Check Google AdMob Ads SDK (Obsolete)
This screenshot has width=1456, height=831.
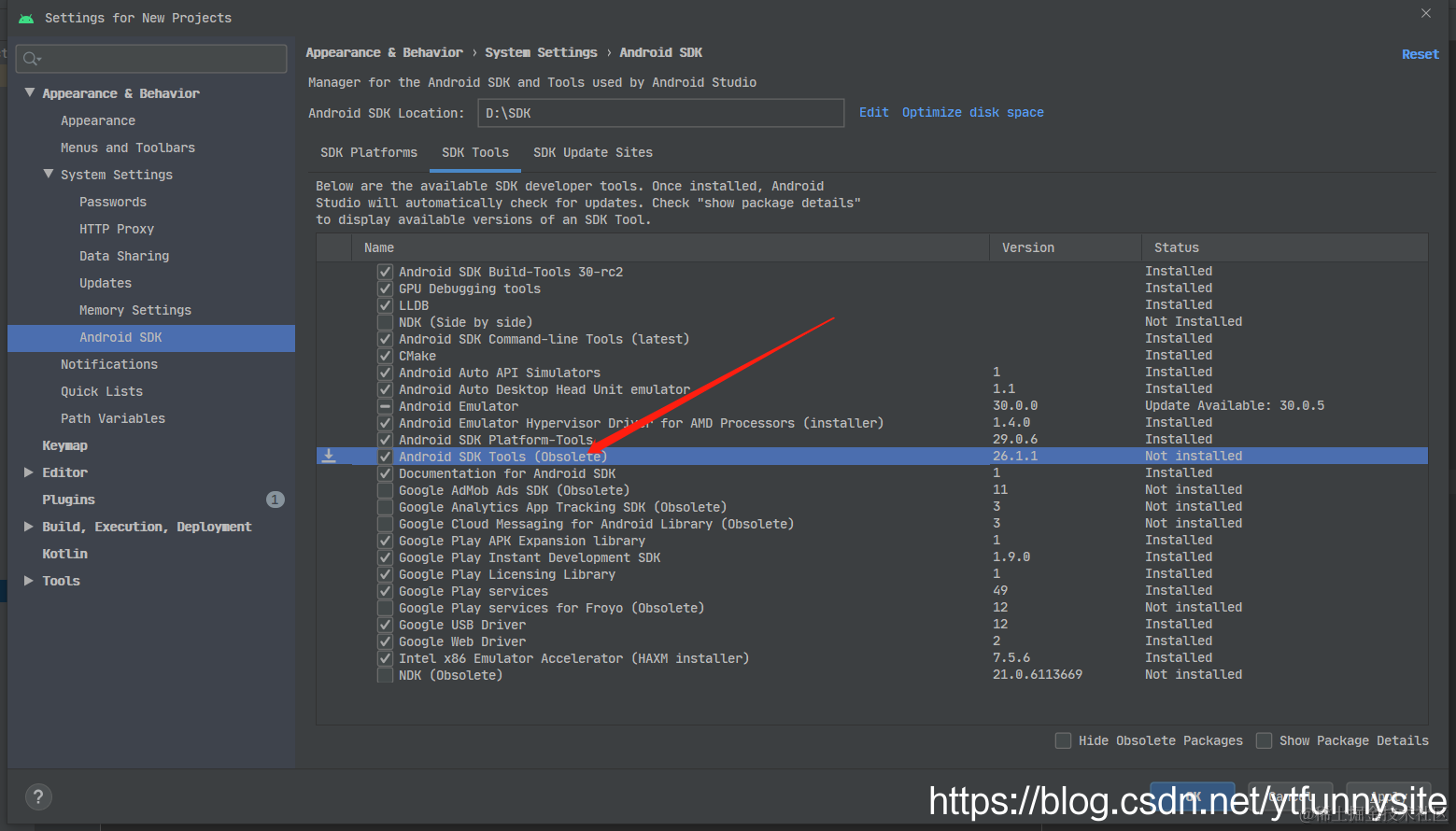point(385,490)
